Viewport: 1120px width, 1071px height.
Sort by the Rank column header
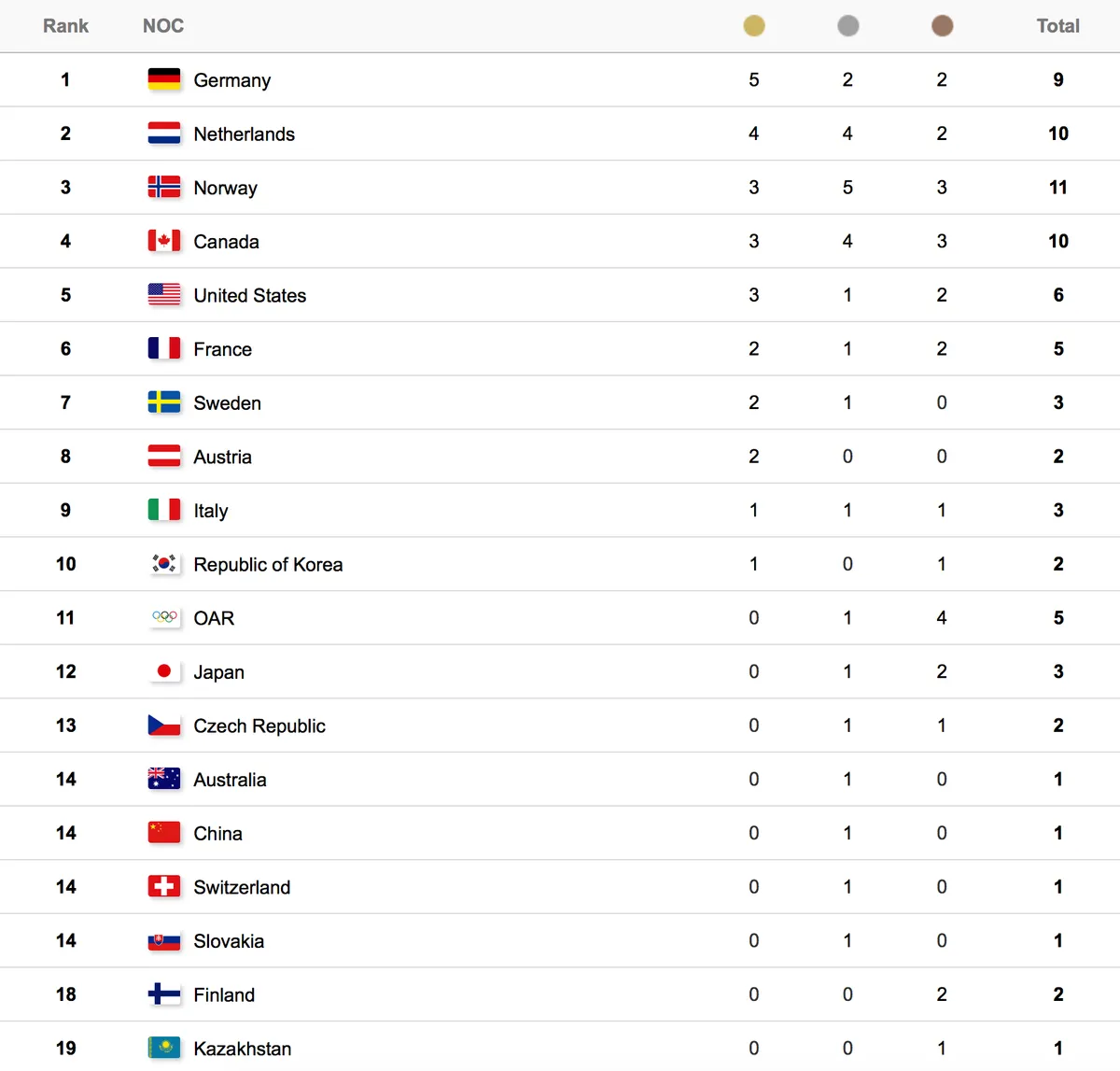tap(65, 26)
